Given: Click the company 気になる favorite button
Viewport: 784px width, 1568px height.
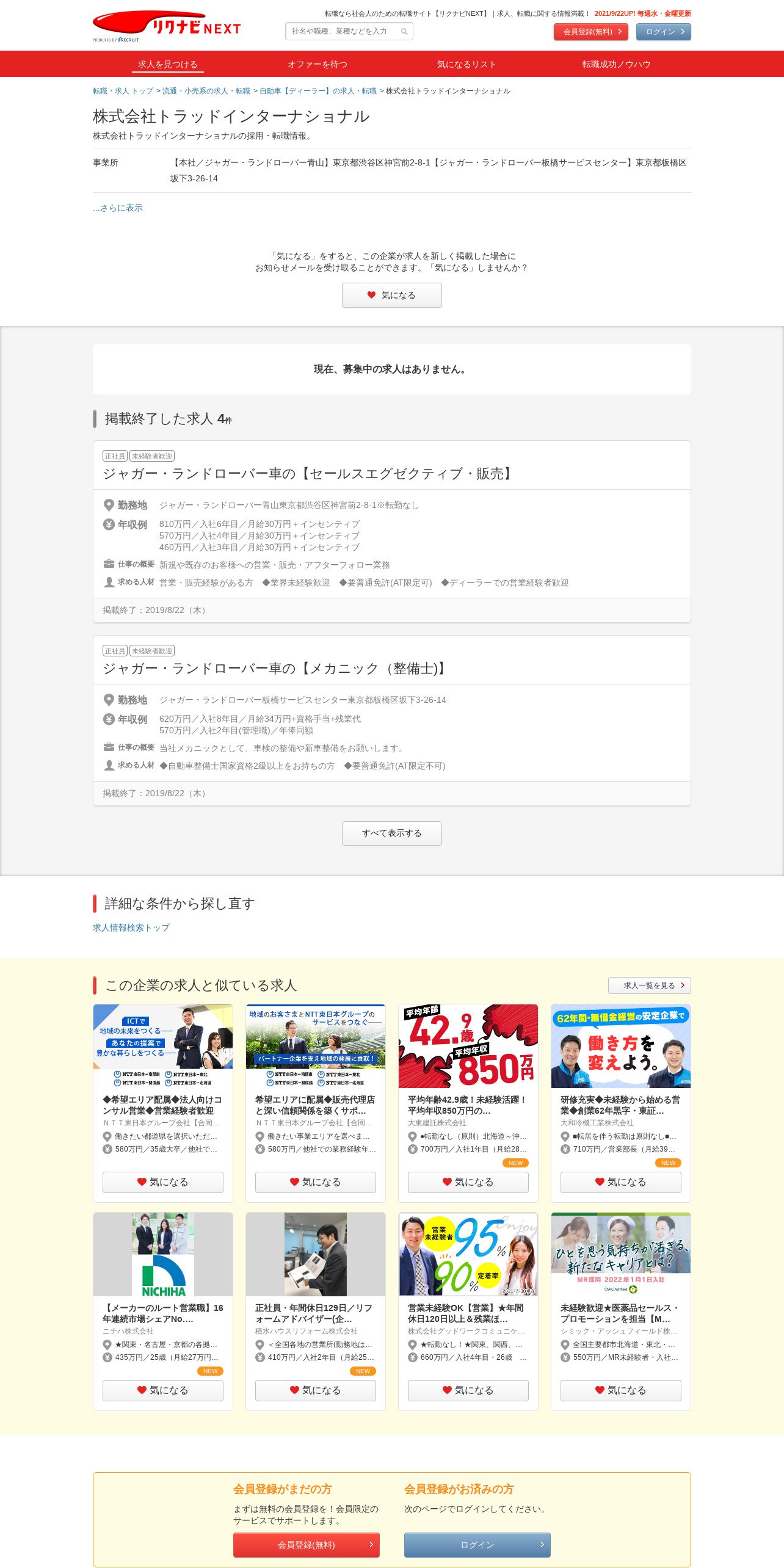Looking at the screenshot, I should tap(392, 295).
